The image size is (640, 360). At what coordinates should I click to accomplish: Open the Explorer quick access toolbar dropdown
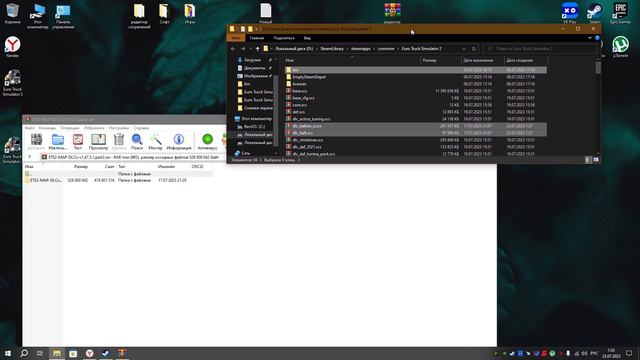256,29
